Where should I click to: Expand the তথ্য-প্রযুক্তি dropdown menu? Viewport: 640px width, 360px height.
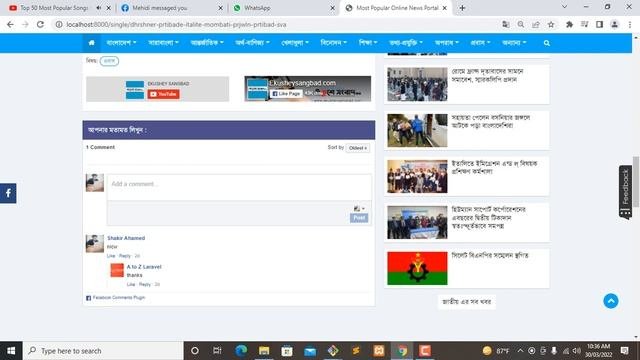pos(406,43)
